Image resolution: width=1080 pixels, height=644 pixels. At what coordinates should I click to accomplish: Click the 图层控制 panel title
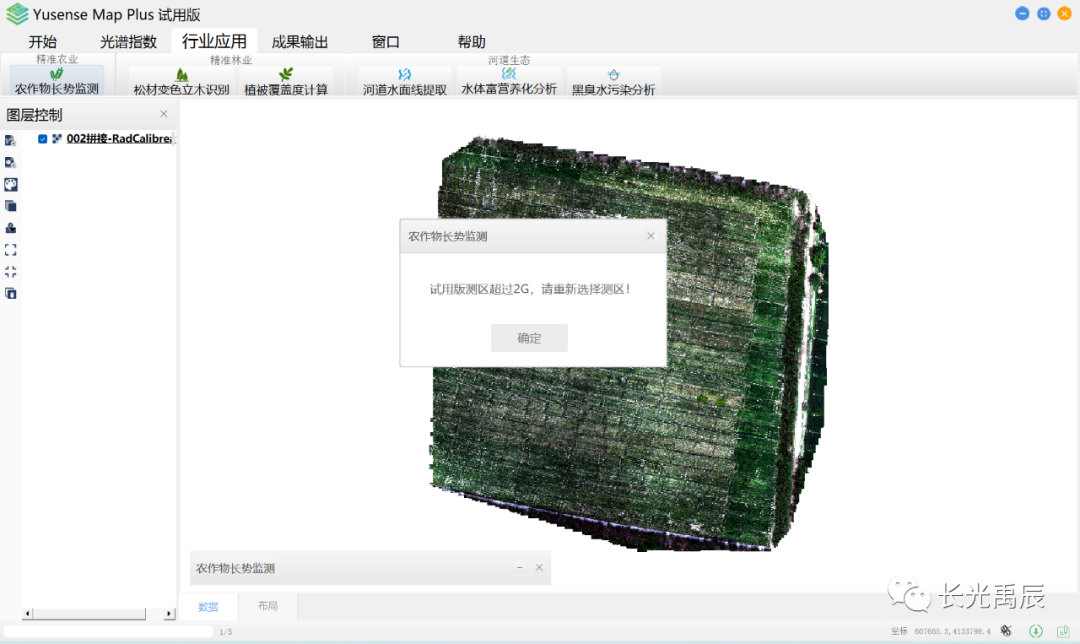pyautogui.click(x=34, y=115)
